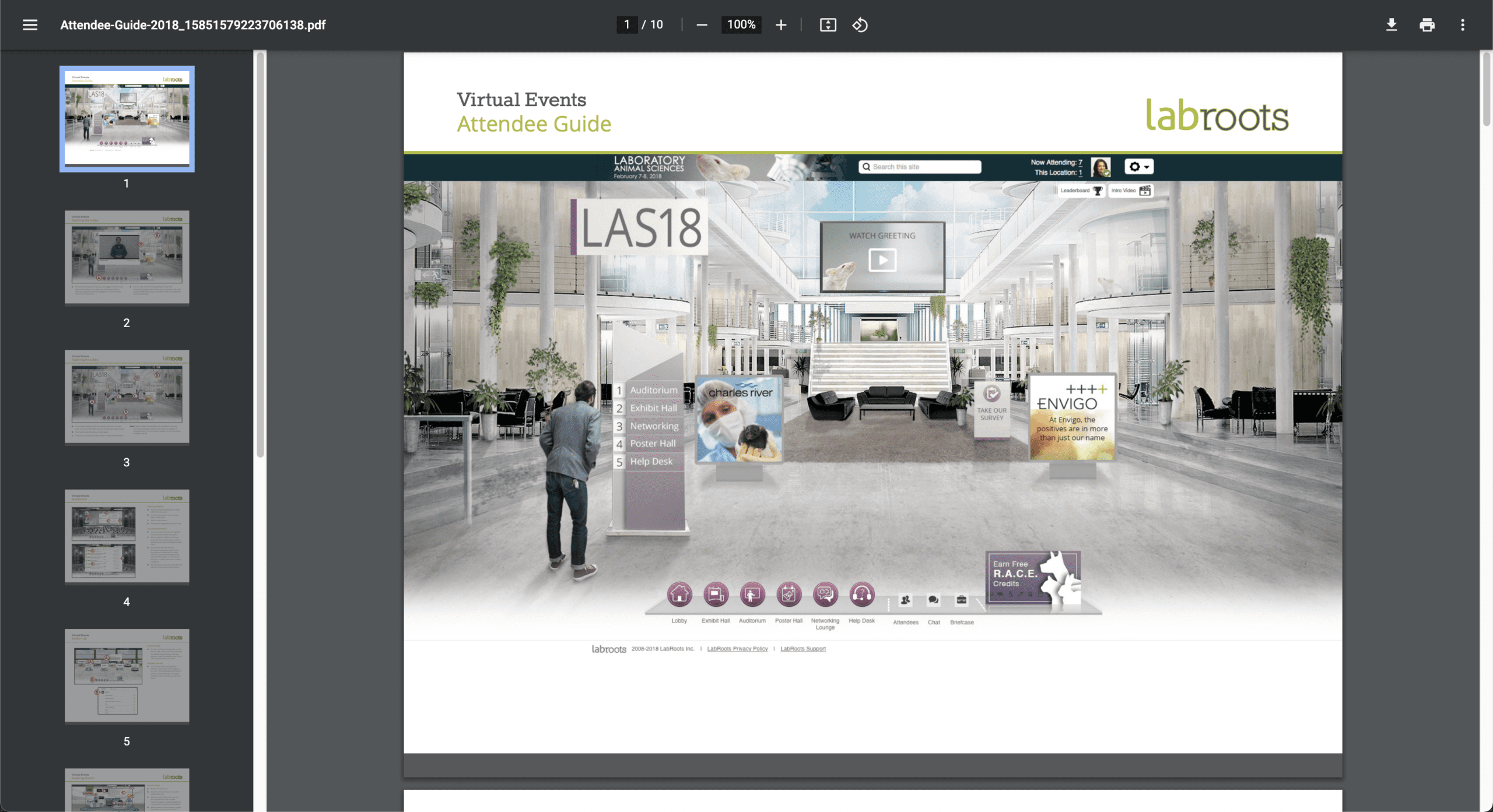Click the Networking Lounge icon
Image resolution: width=1493 pixels, height=812 pixels.
[825, 595]
